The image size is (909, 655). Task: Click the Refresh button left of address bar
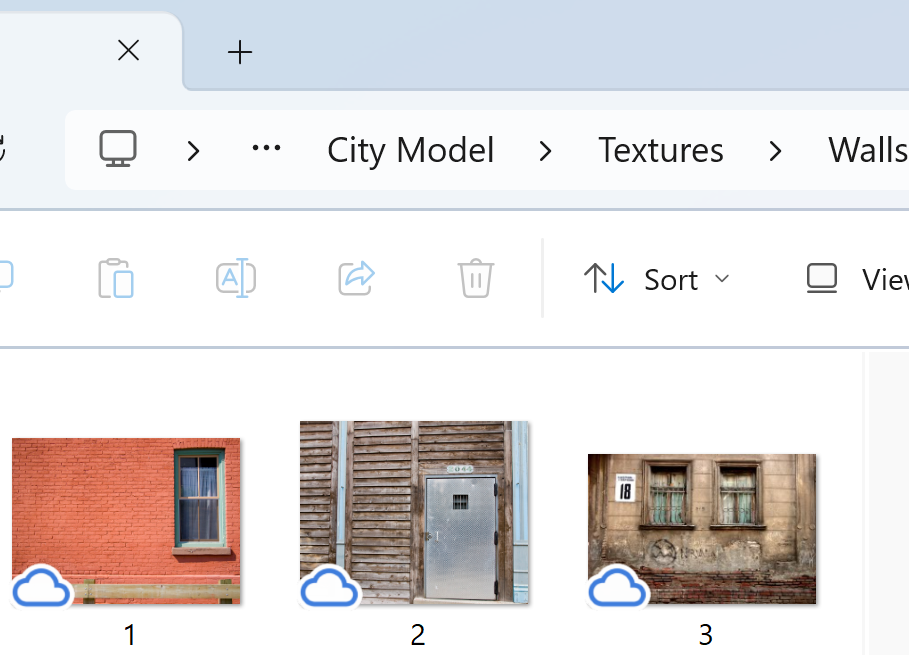pyautogui.click(x=2, y=148)
